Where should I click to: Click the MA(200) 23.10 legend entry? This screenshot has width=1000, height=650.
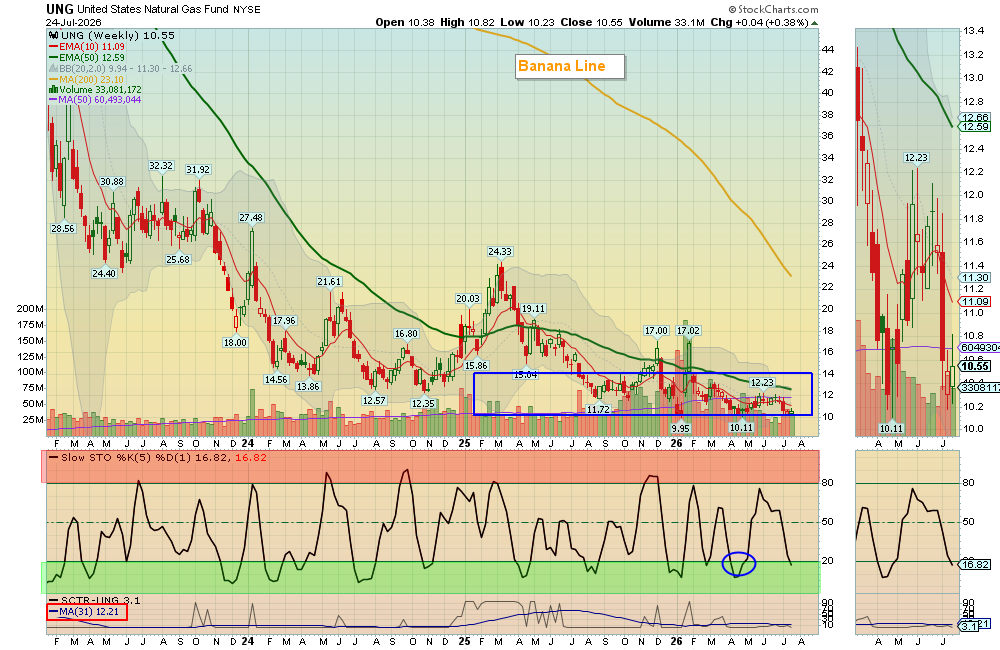coord(87,79)
